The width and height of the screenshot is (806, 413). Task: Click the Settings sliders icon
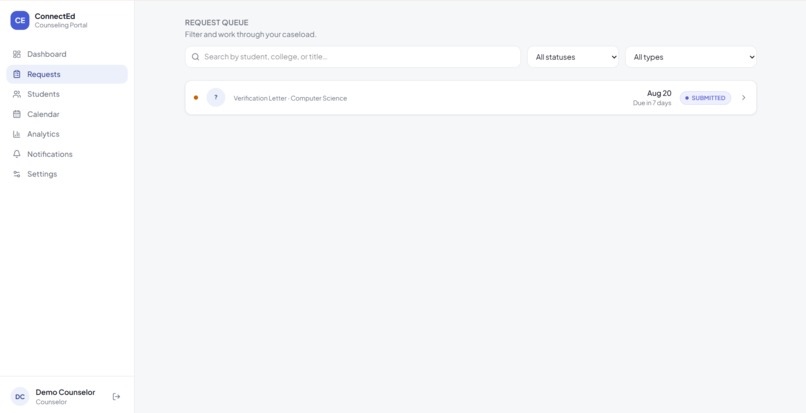pos(17,174)
